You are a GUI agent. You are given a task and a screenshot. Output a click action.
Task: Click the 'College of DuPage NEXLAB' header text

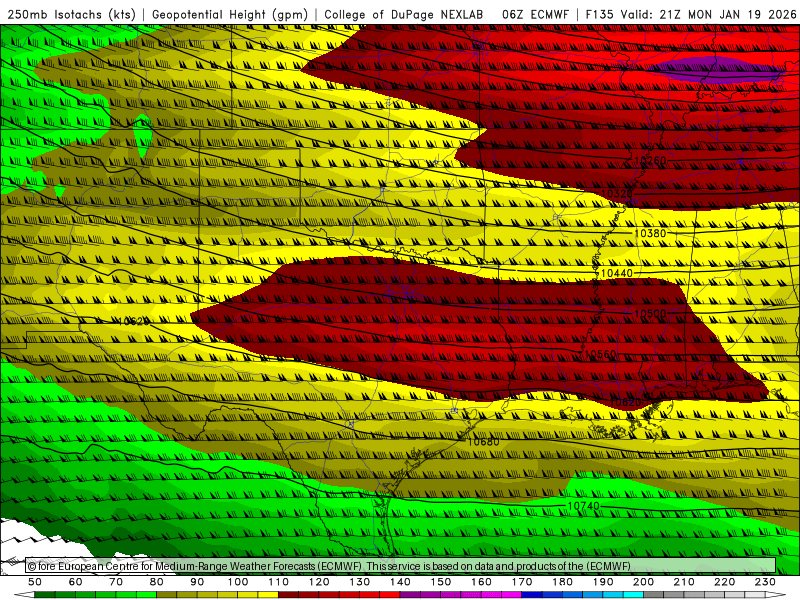pyautogui.click(x=403, y=14)
